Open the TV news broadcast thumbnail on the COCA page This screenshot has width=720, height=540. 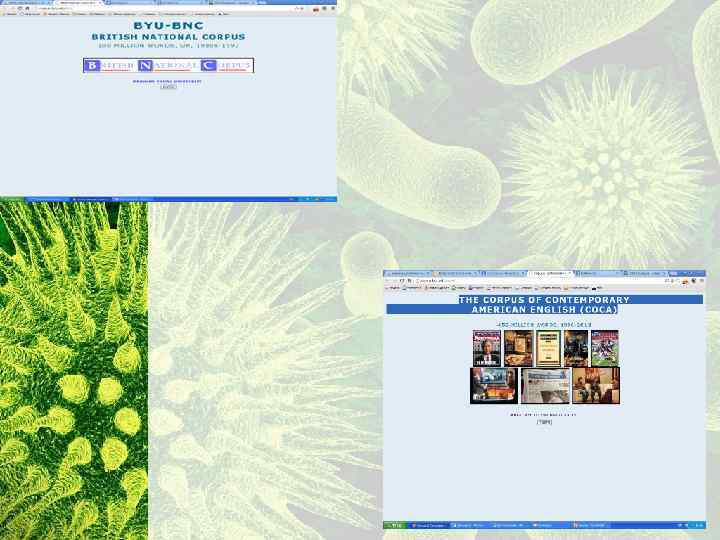(494, 386)
